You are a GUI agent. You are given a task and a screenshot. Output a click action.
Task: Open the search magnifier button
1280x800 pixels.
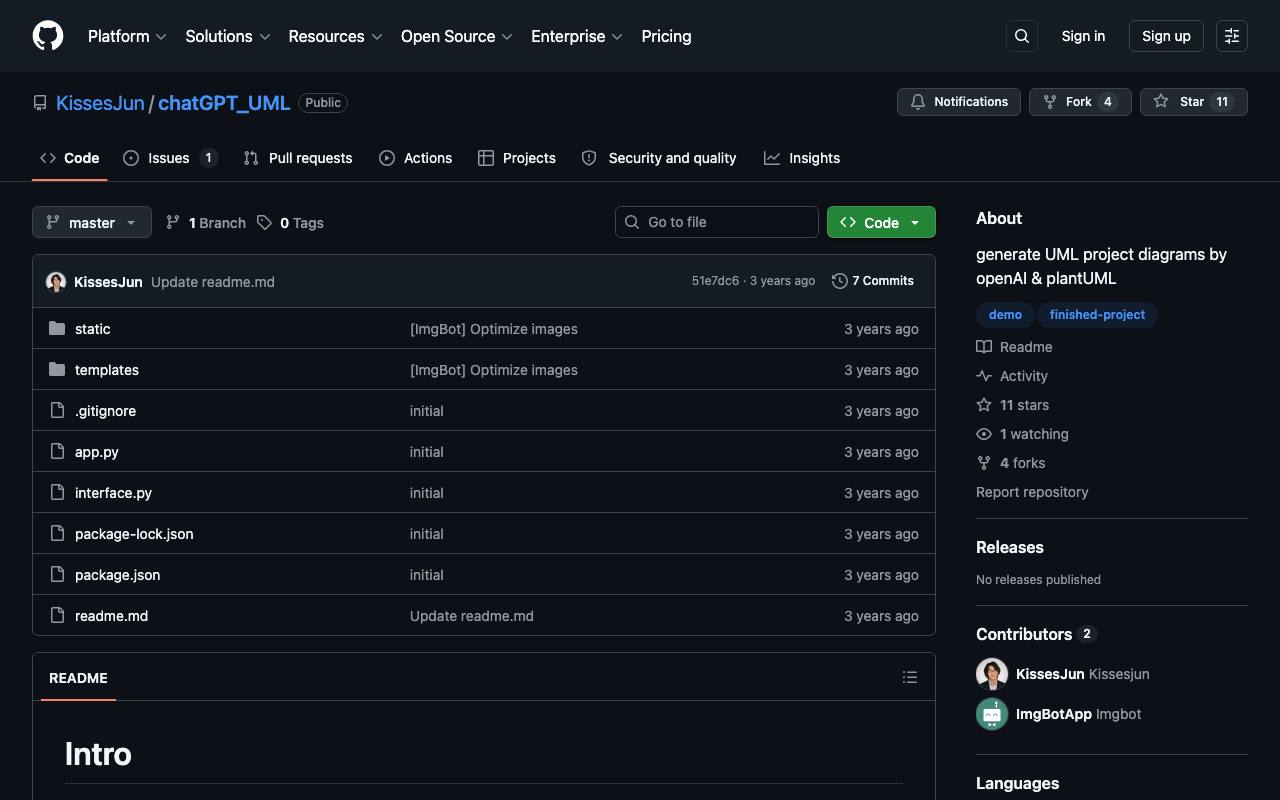[1022, 36]
